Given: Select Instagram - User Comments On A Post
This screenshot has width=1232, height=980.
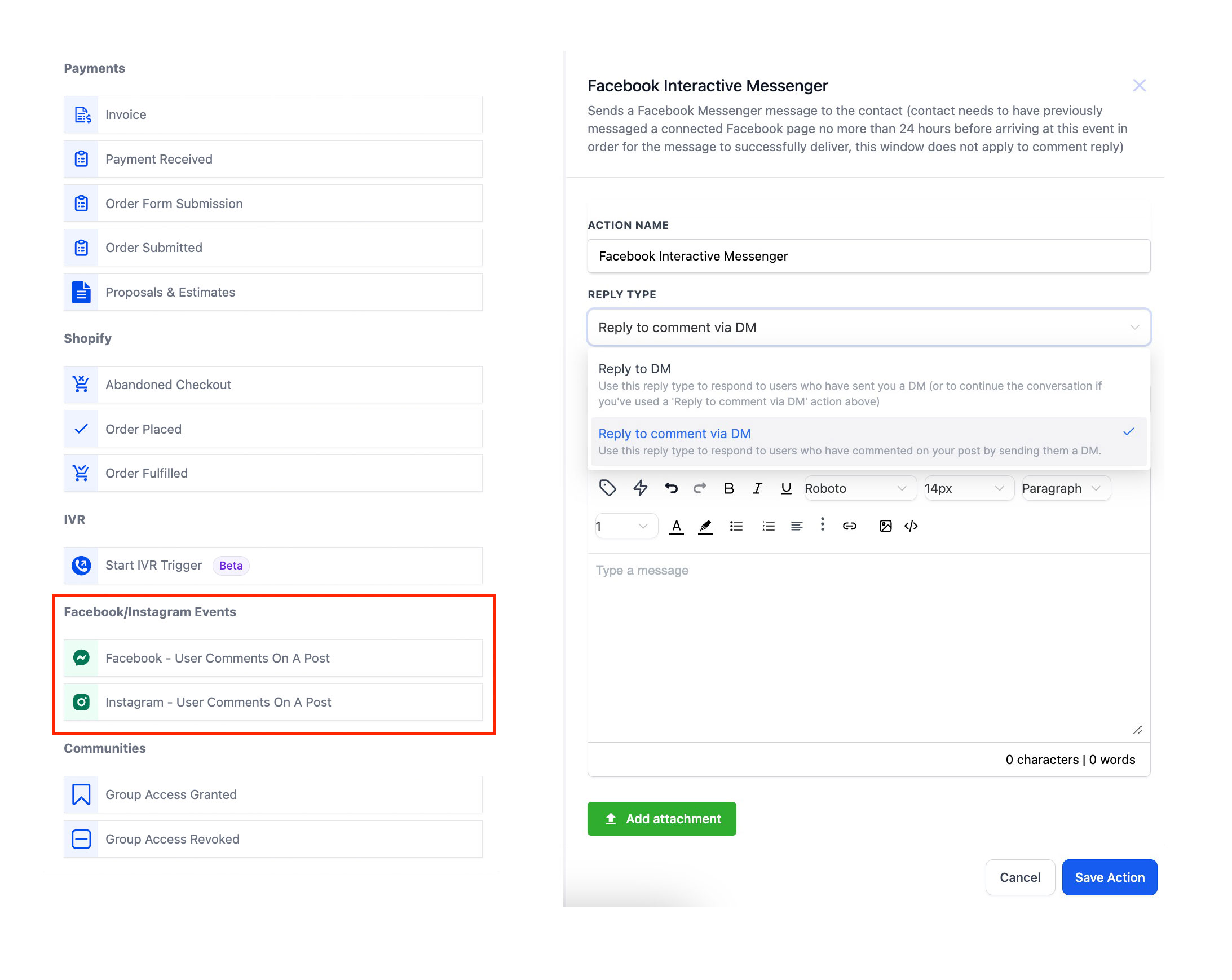Looking at the screenshot, I should 273,701.
